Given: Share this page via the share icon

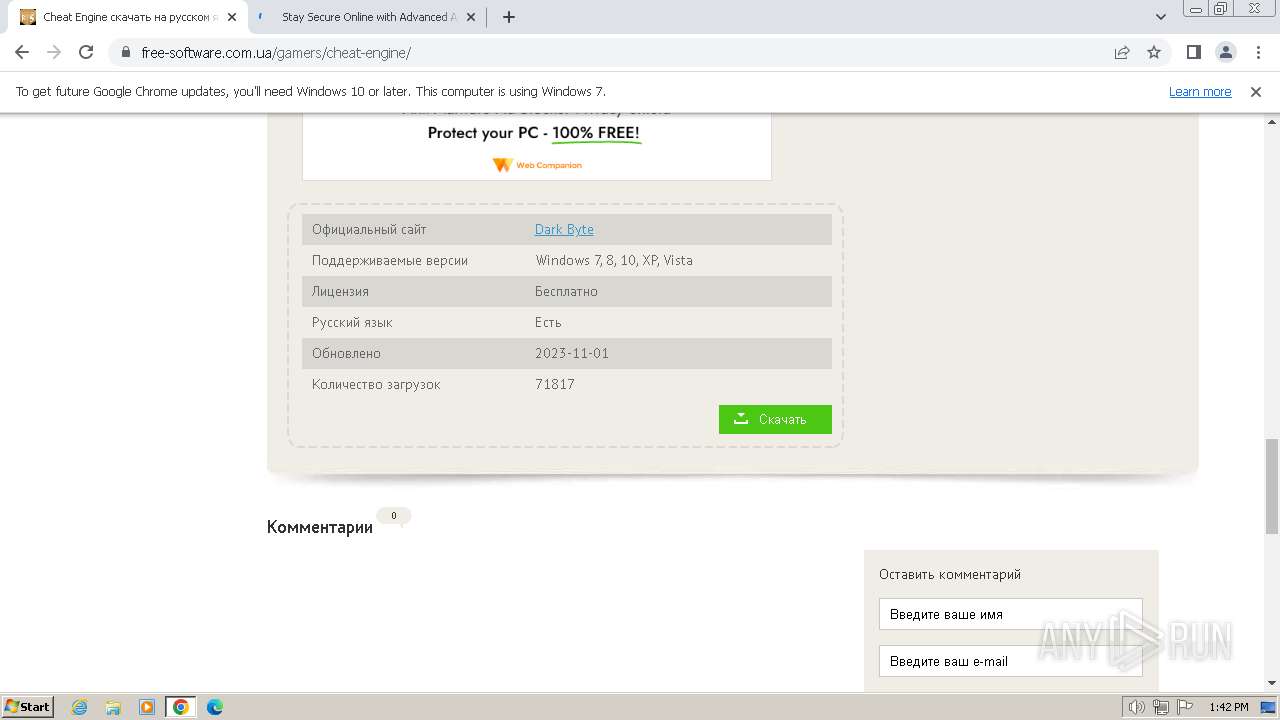Looking at the screenshot, I should [x=1122, y=53].
